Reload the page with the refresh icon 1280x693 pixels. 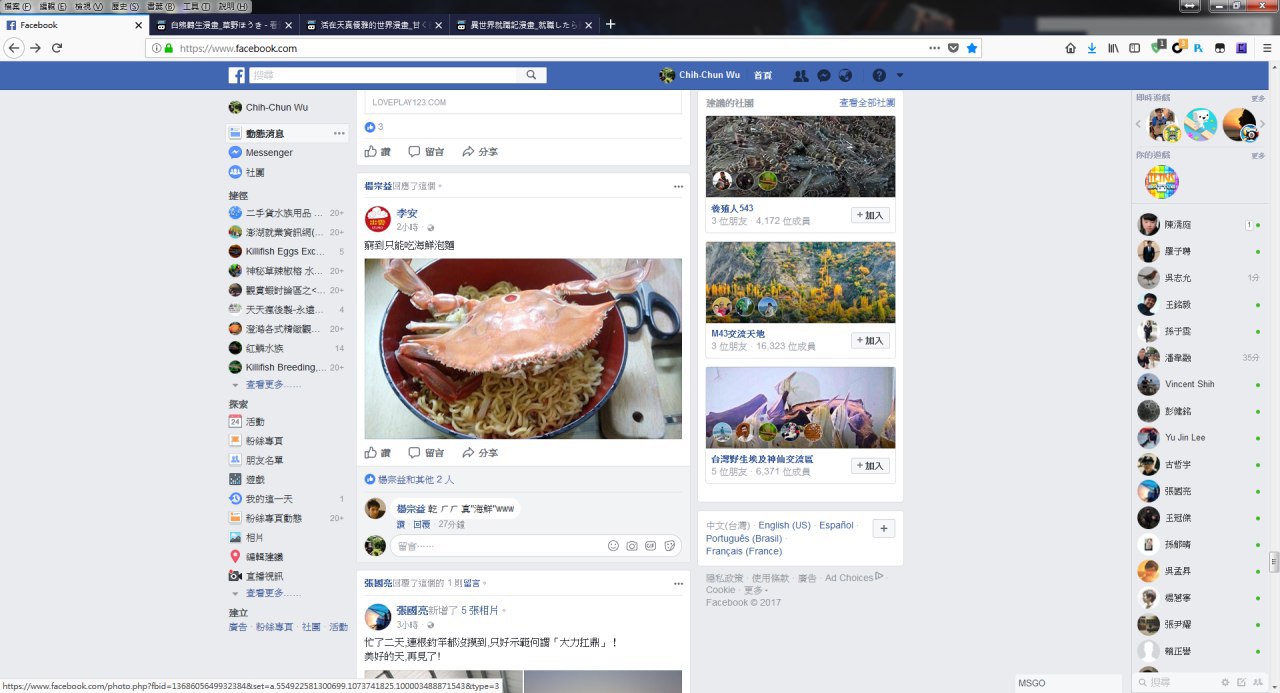tap(57, 48)
